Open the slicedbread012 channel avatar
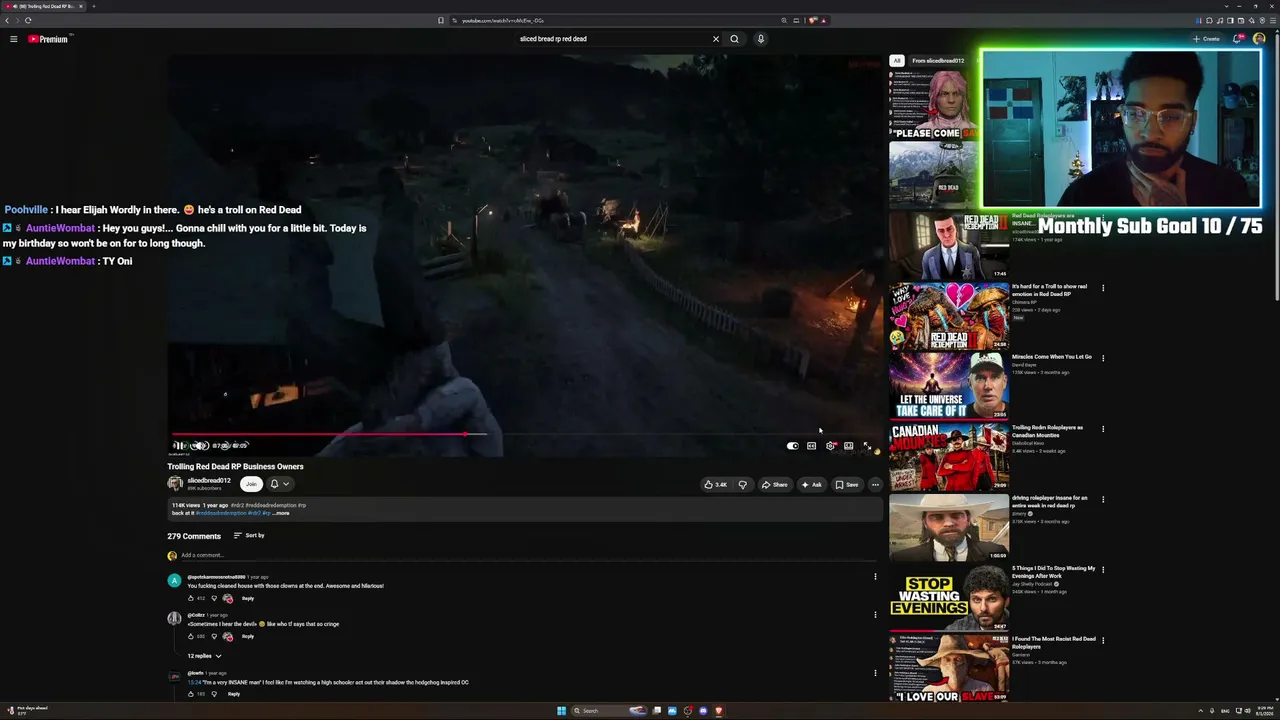Image resolution: width=1280 pixels, height=720 pixels. point(175,484)
